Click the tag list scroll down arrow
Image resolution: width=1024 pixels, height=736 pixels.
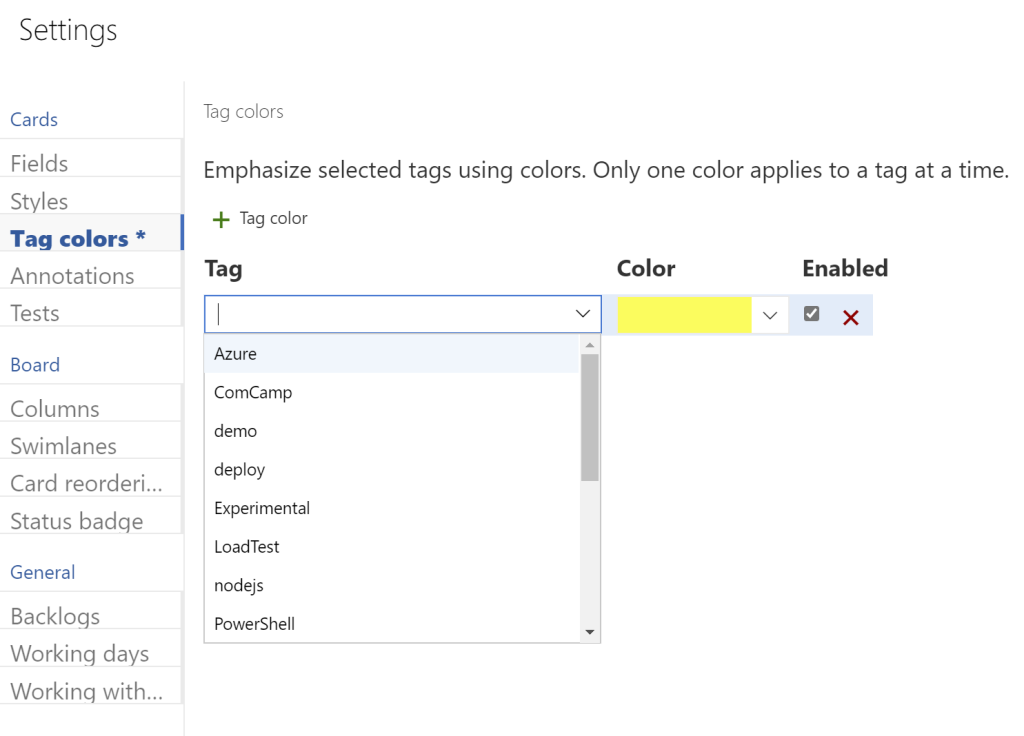[x=590, y=632]
